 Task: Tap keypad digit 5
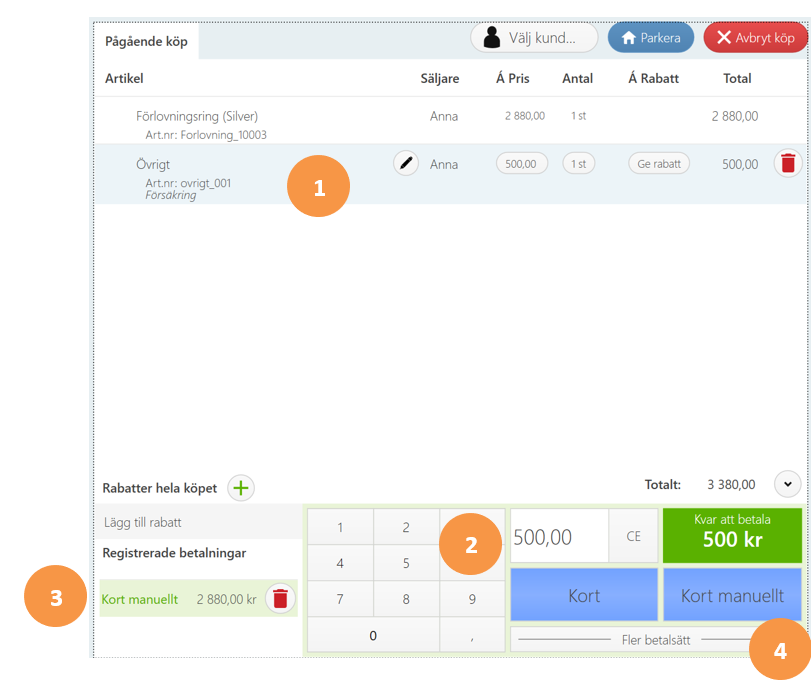407,563
